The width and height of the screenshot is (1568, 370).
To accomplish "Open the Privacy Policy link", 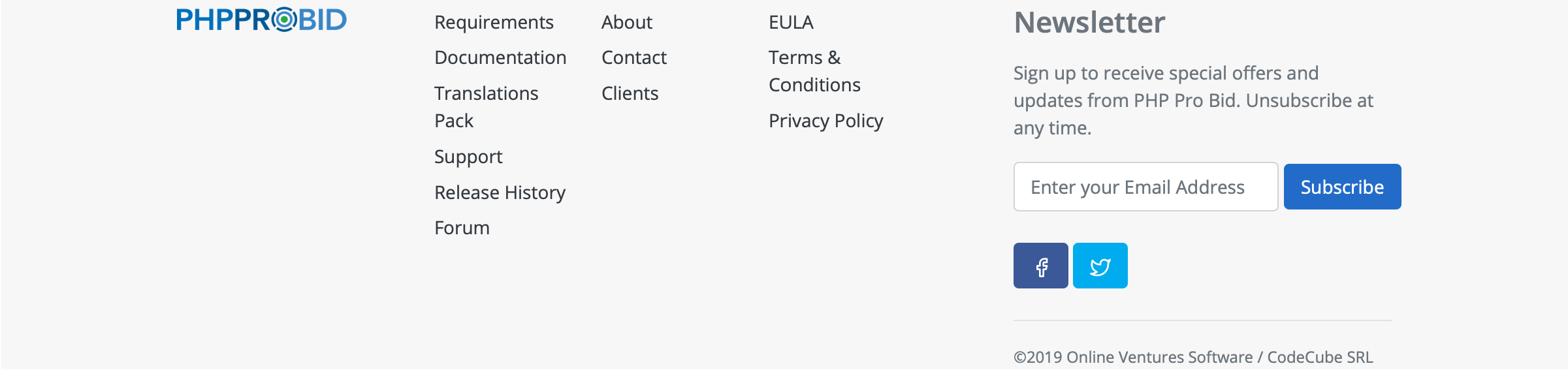I will coord(825,121).
